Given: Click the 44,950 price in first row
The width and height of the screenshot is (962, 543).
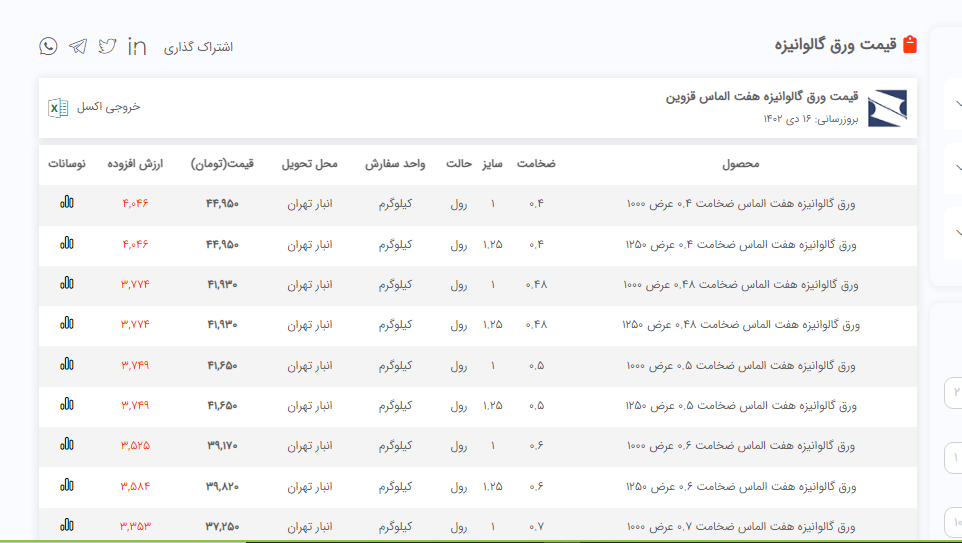Looking at the screenshot, I should pos(222,204).
